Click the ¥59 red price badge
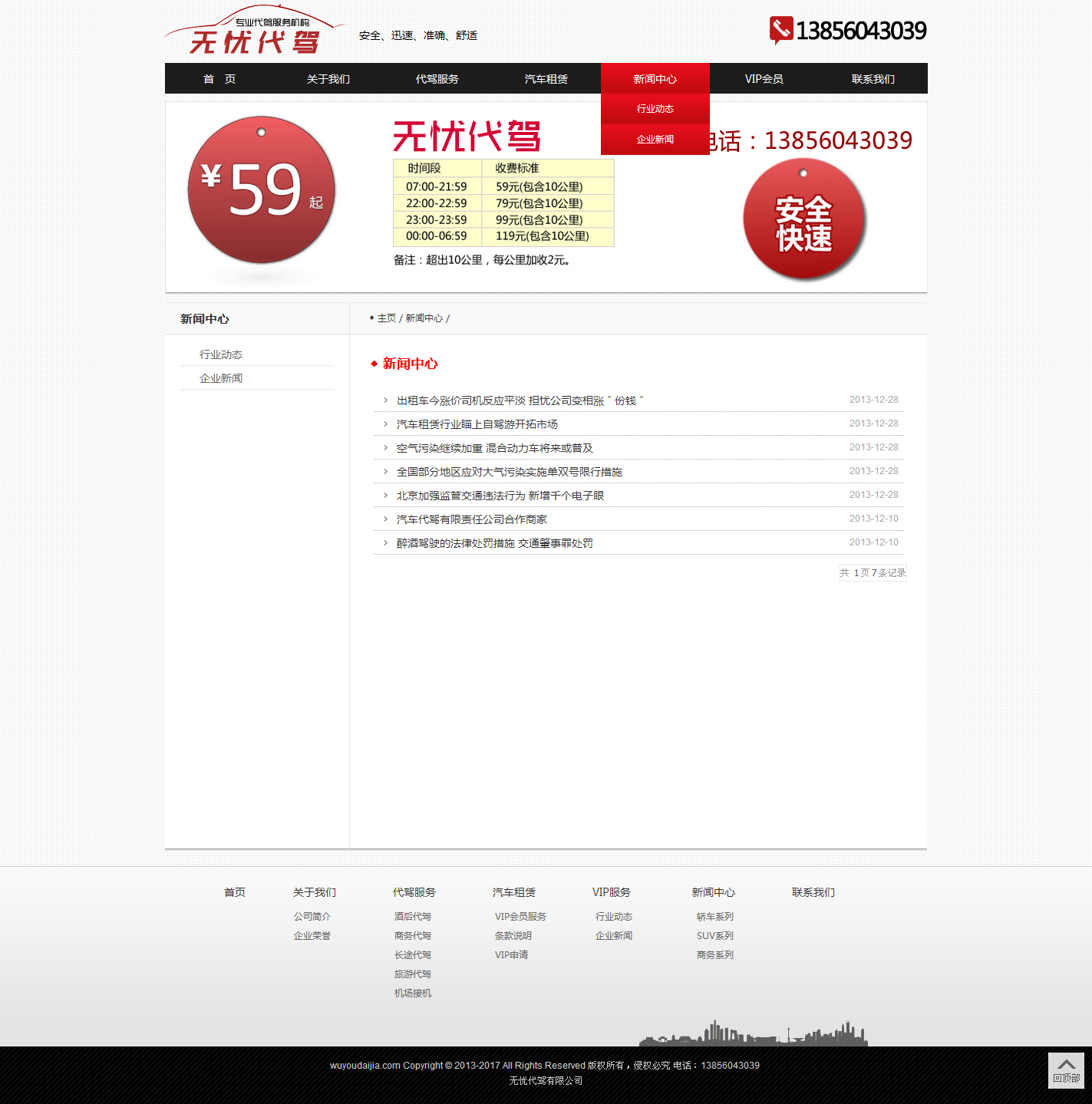 coord(262,190)
